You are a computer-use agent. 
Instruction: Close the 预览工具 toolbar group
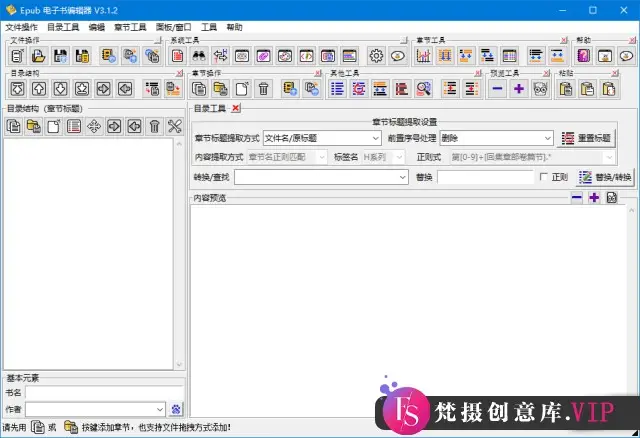pyautogui.click(x=547, y=73)
